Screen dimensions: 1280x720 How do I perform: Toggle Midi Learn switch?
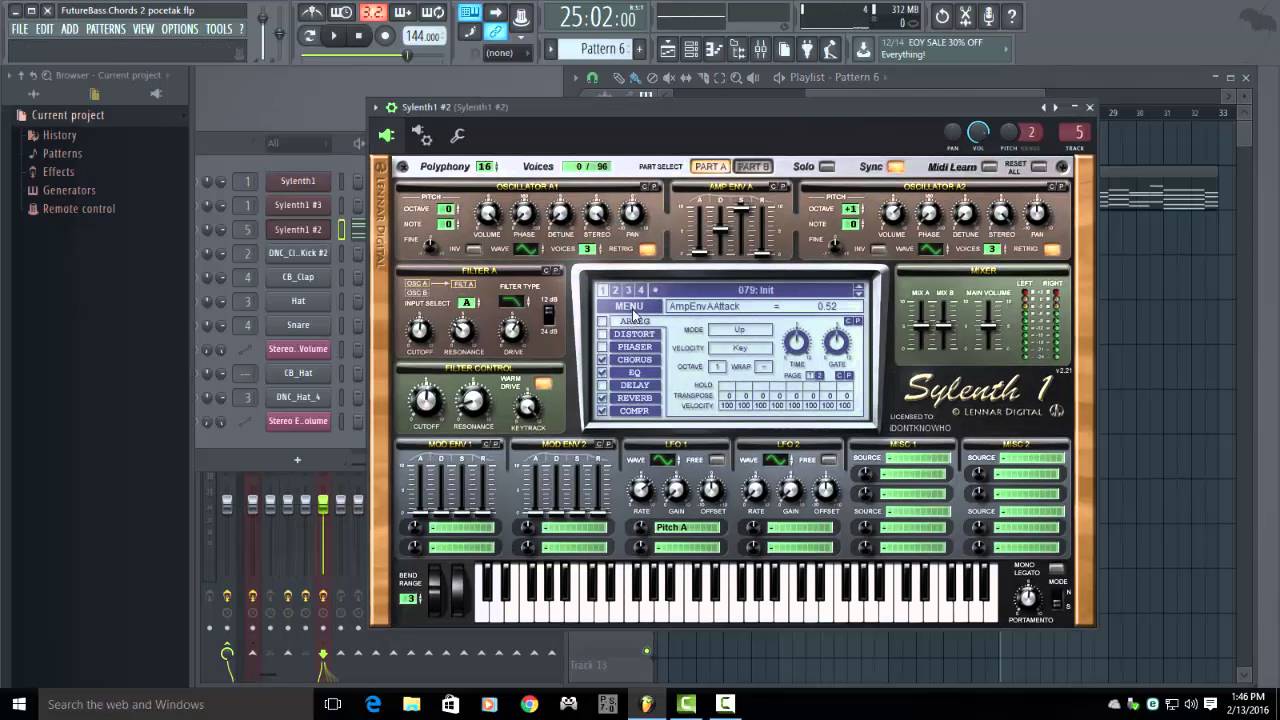pyautogui.click(x=989, y=167)
